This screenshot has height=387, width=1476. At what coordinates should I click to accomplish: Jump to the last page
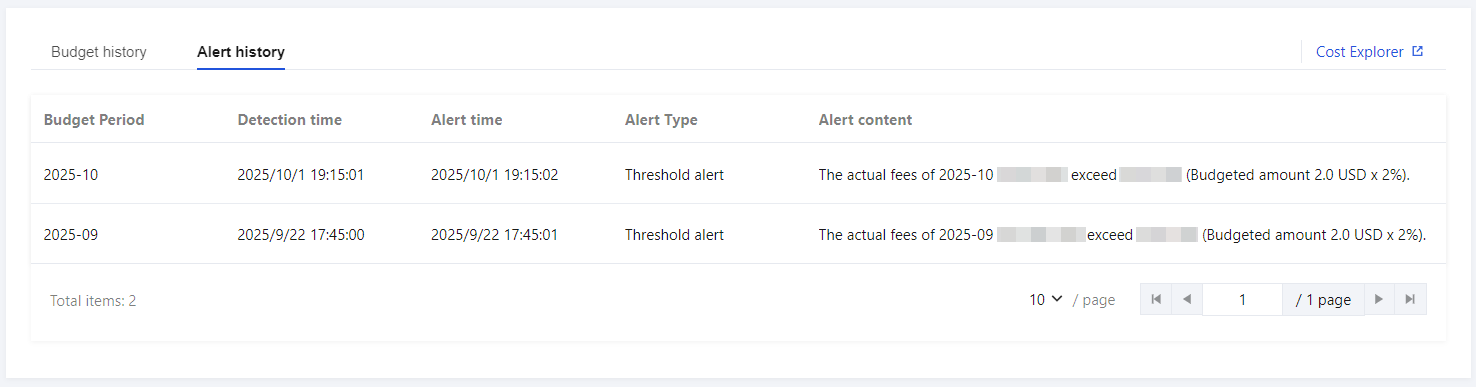coord(1410,299)
